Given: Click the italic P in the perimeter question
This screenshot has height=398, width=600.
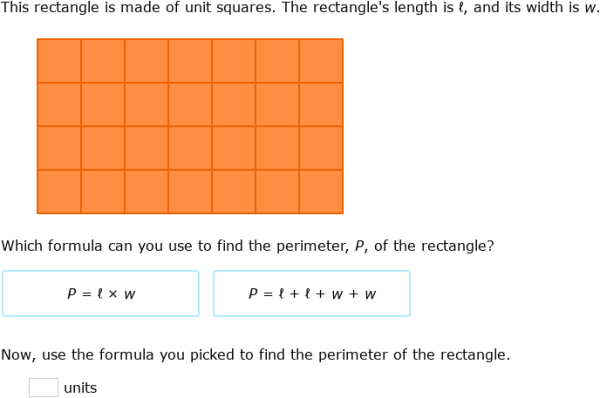Looking at the screenshot, I should tap(359, 246).
